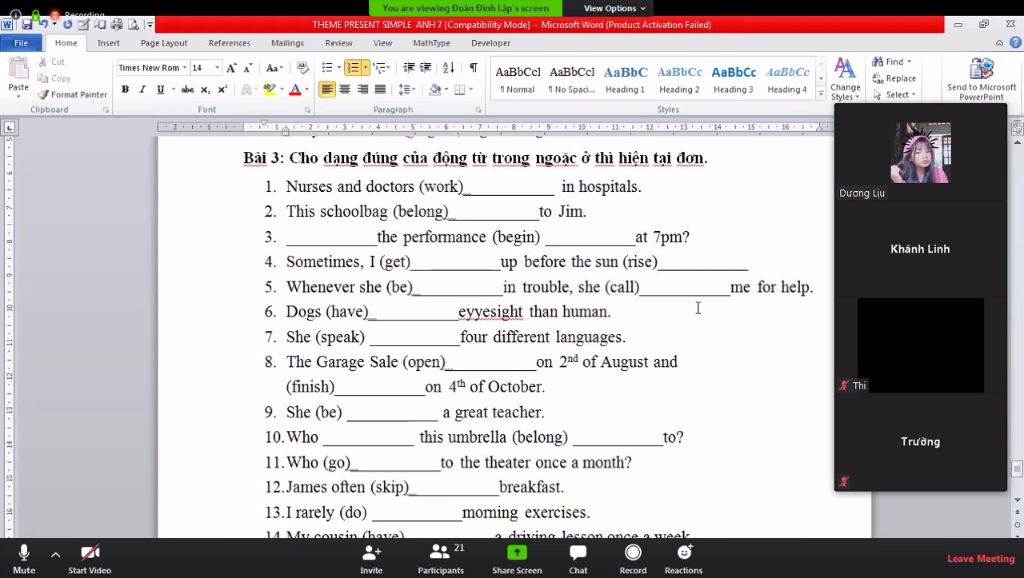Click the Bullets list icon
1024x578 pixels.
327,68
